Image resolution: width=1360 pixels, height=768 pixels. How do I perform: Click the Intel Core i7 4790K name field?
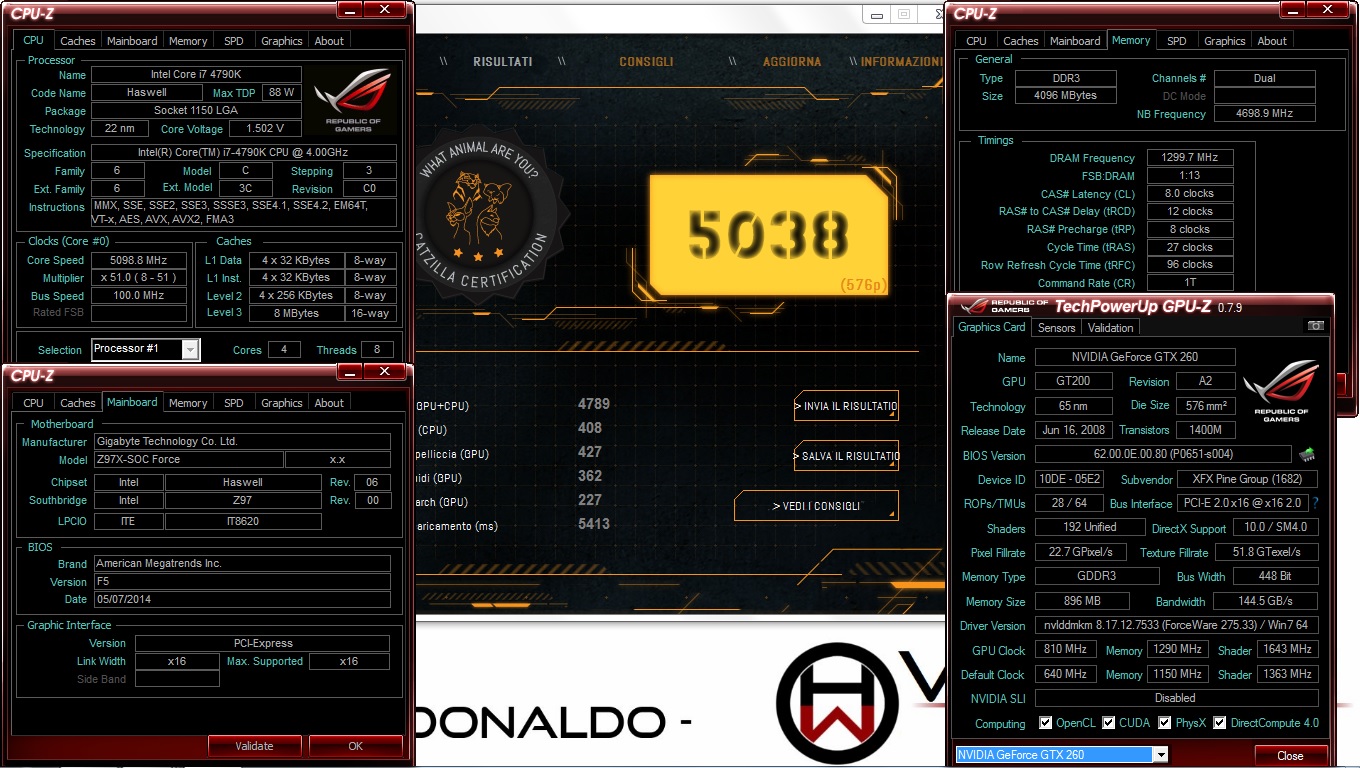[196, 75]
